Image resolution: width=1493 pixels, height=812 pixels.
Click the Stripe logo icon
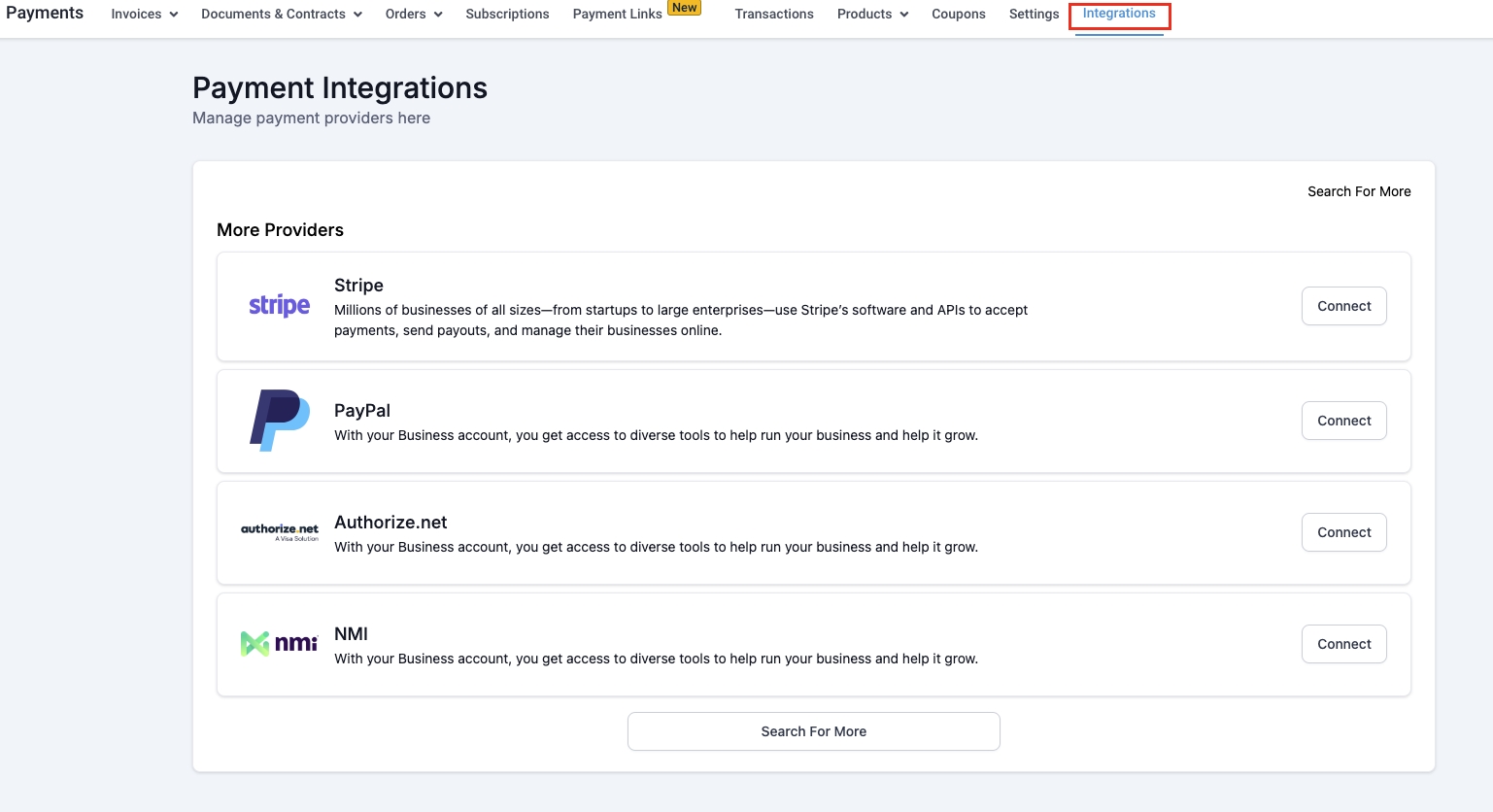tap(279, 306)
